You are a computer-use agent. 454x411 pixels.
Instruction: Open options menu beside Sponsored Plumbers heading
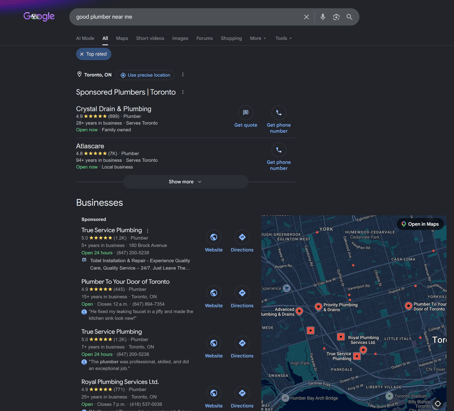(183, 92)
